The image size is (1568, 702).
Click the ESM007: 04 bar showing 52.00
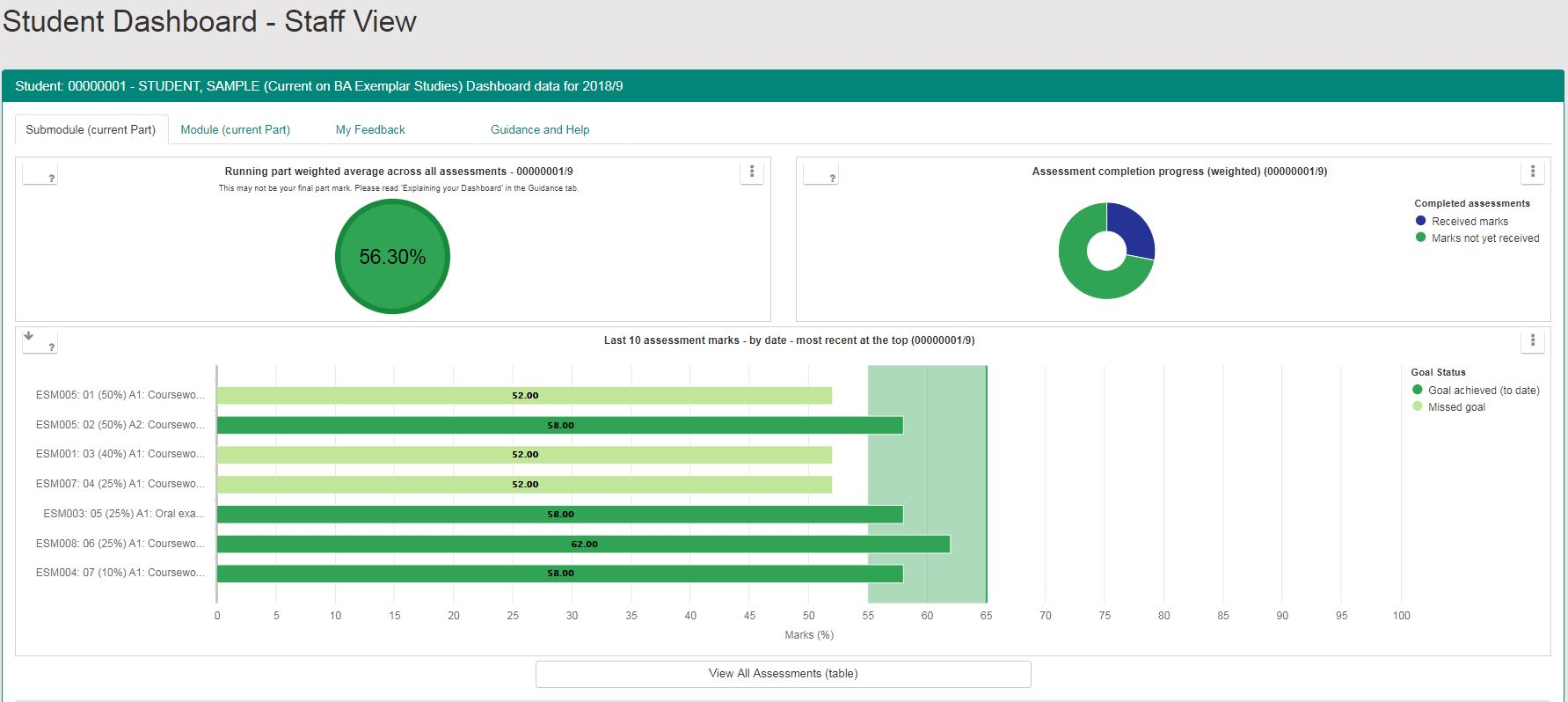(x=524, y=485)
